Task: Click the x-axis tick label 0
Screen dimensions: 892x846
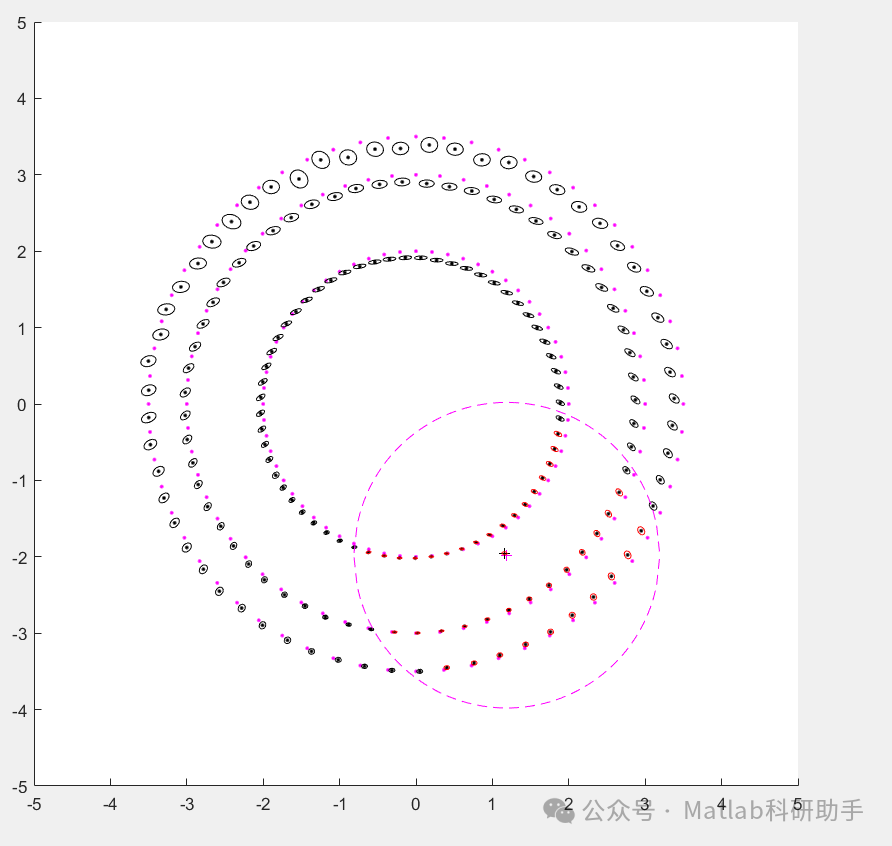Action: [x=416, y=804]
